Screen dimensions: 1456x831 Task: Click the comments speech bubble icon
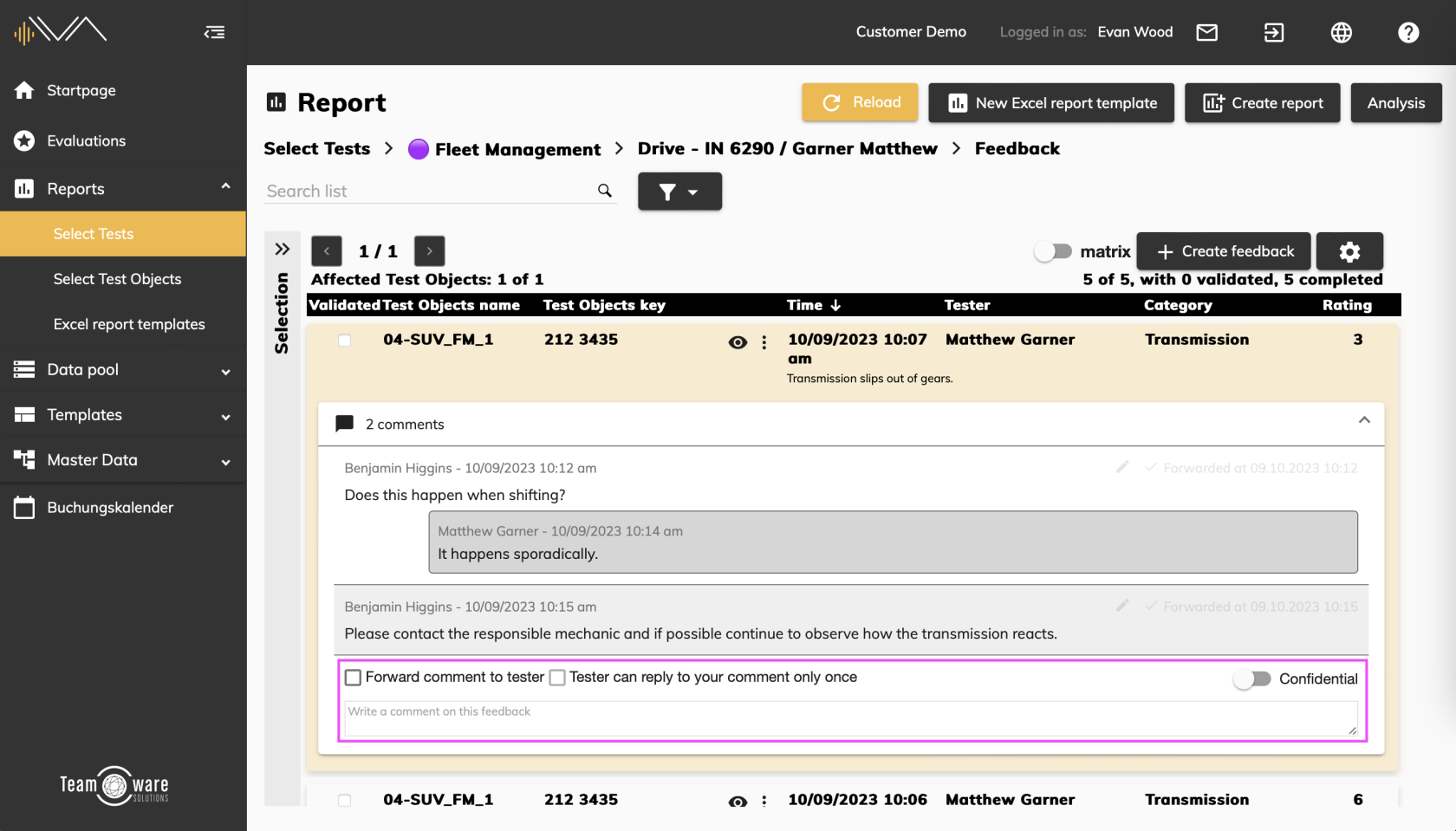point(344,424)
